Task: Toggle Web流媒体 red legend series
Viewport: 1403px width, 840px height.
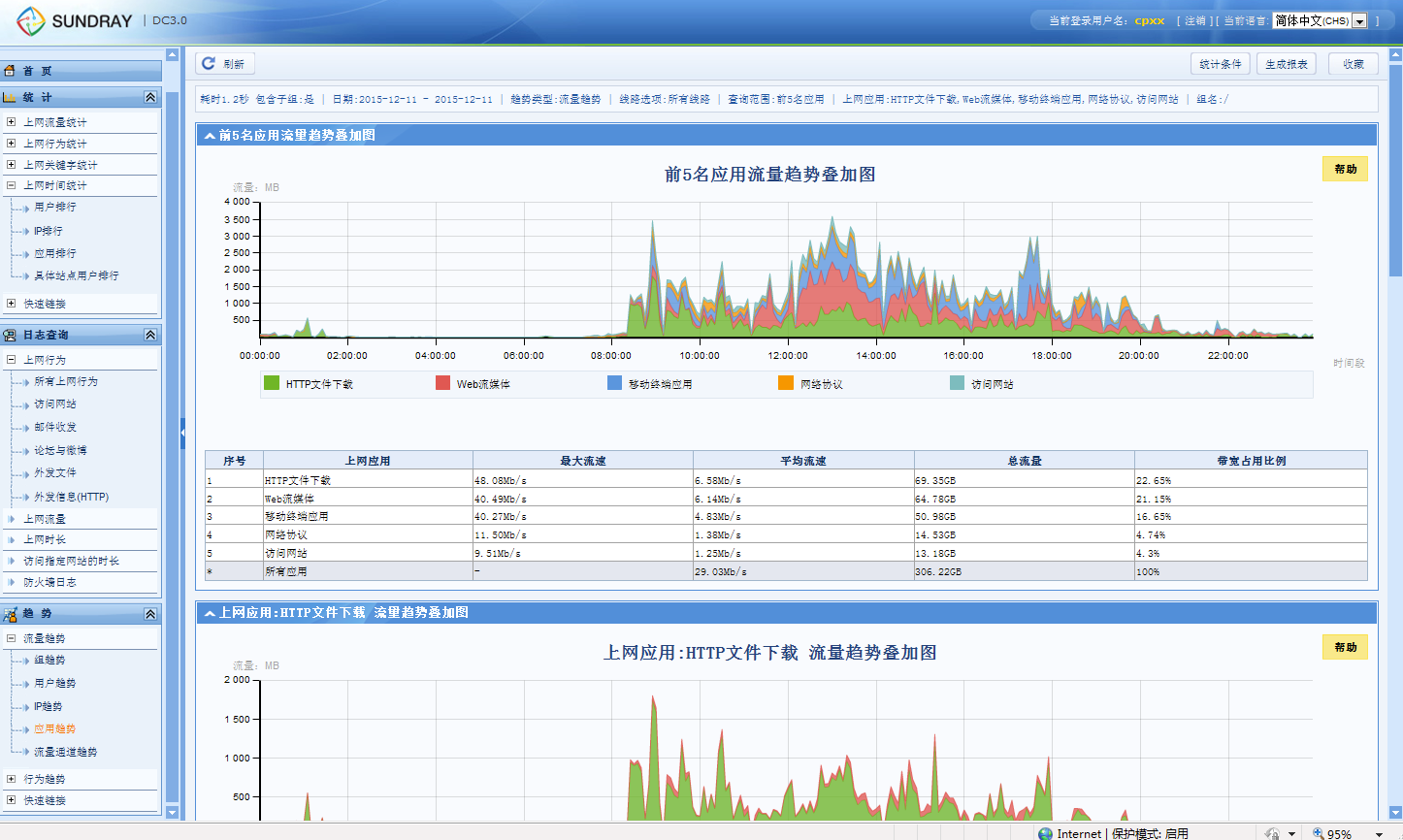Action: click(443, 383)
